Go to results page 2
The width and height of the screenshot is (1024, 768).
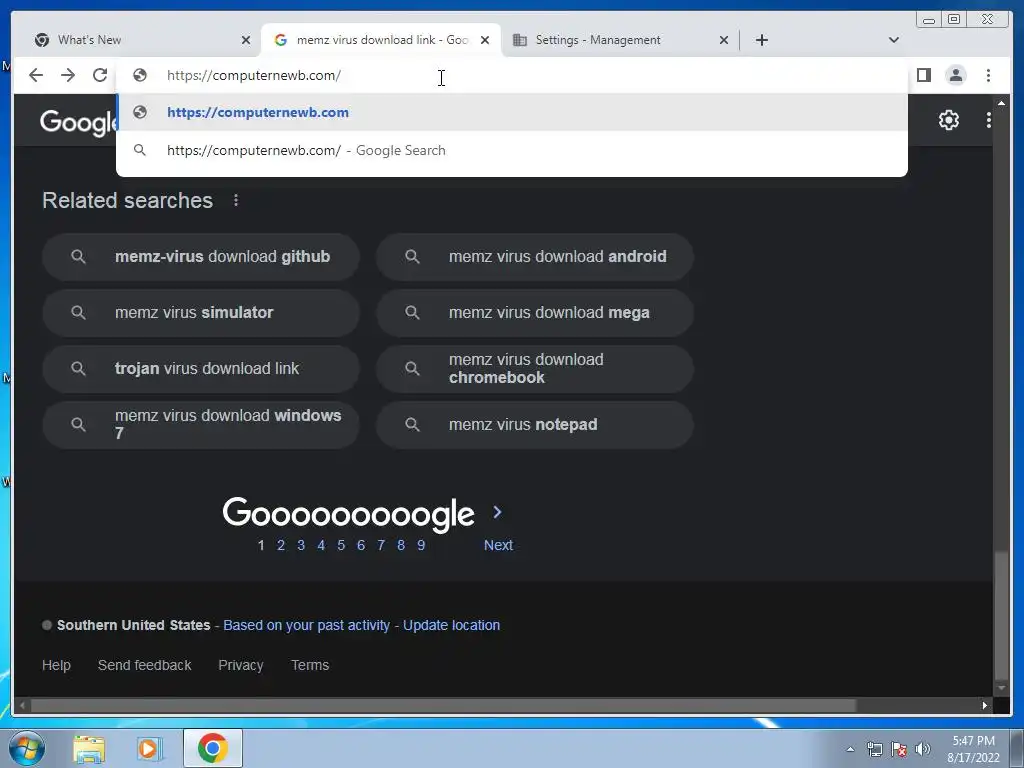point(281,545)
